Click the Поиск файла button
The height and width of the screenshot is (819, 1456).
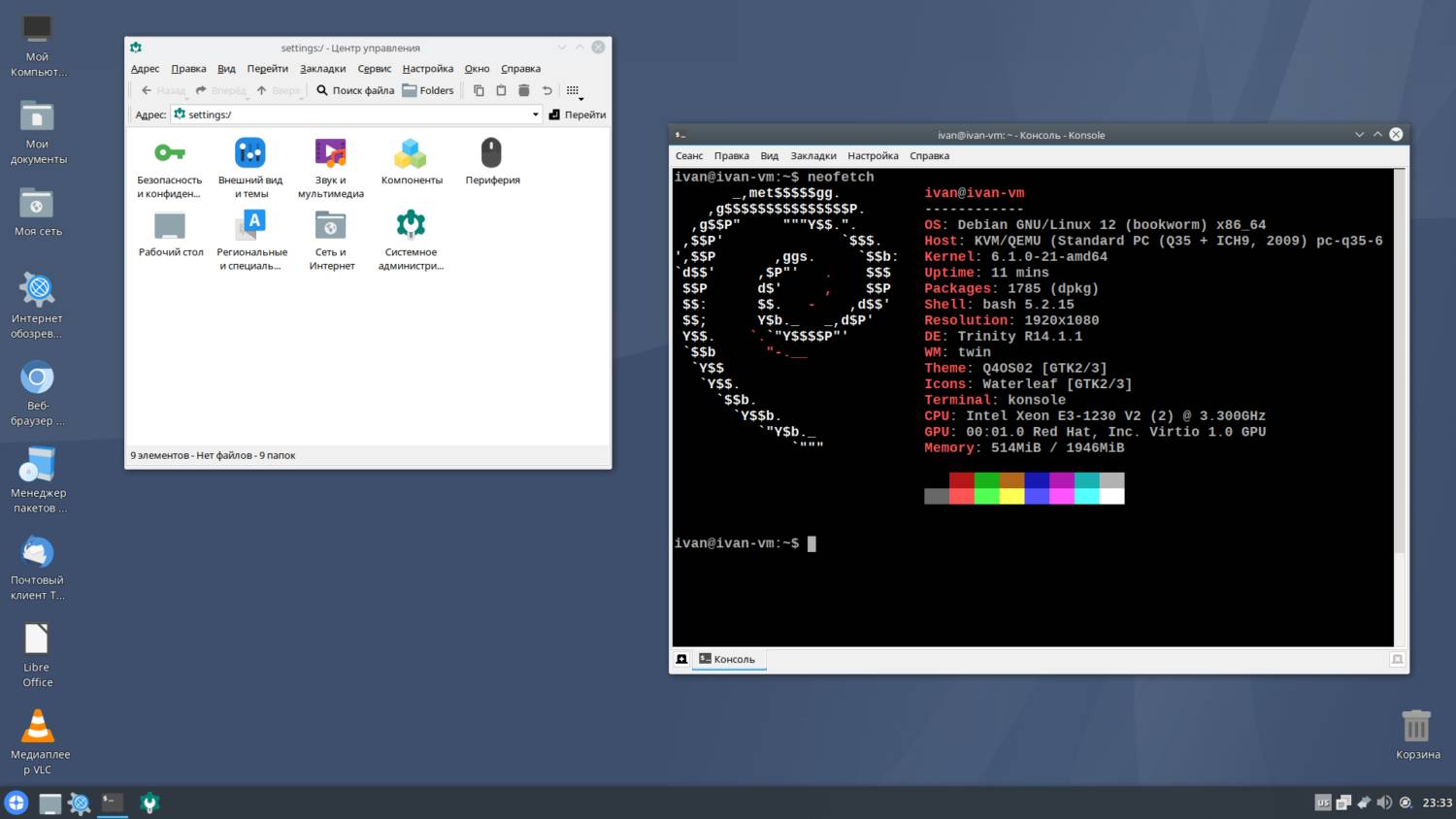point(355,90)
